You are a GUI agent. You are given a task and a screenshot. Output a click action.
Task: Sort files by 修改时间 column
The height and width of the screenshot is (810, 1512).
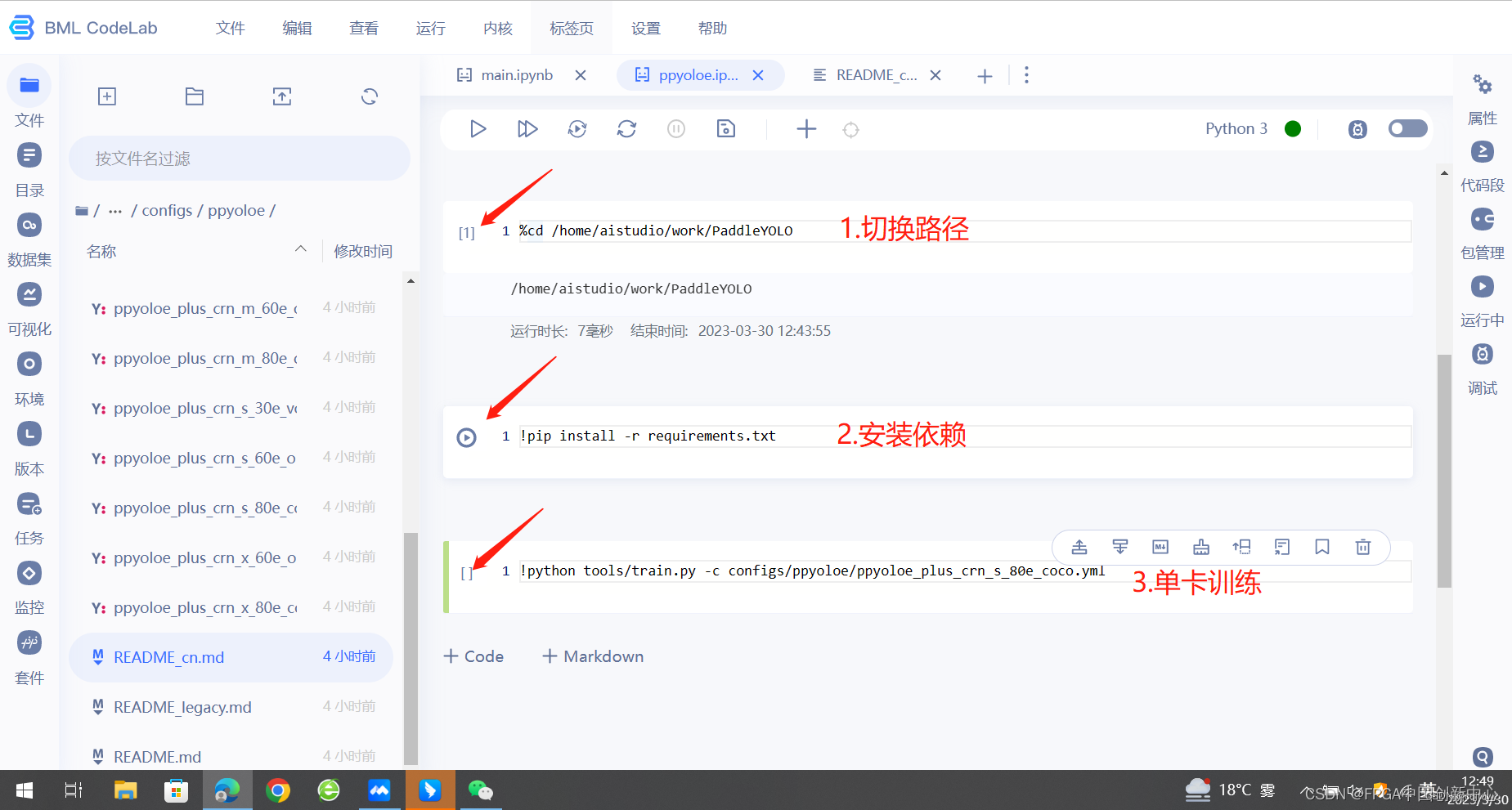coord(363,251)
